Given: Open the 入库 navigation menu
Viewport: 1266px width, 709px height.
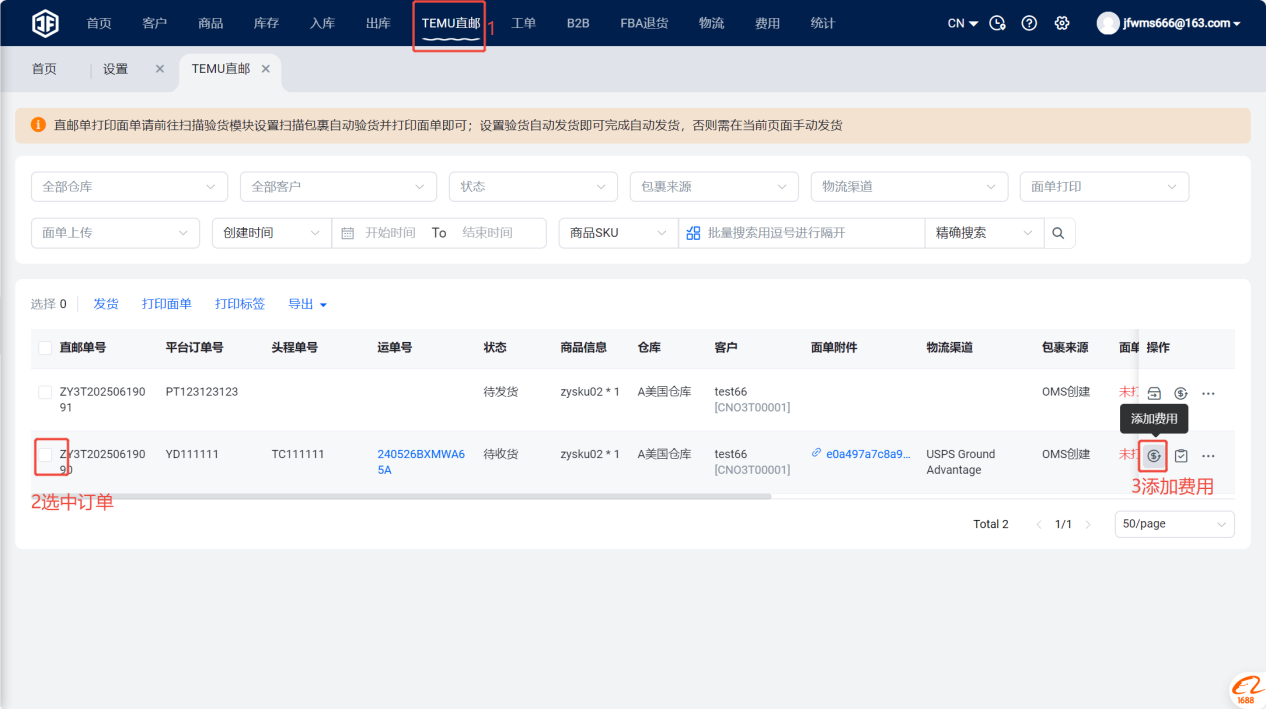Looking at the screenshot, I should [322, 23].
